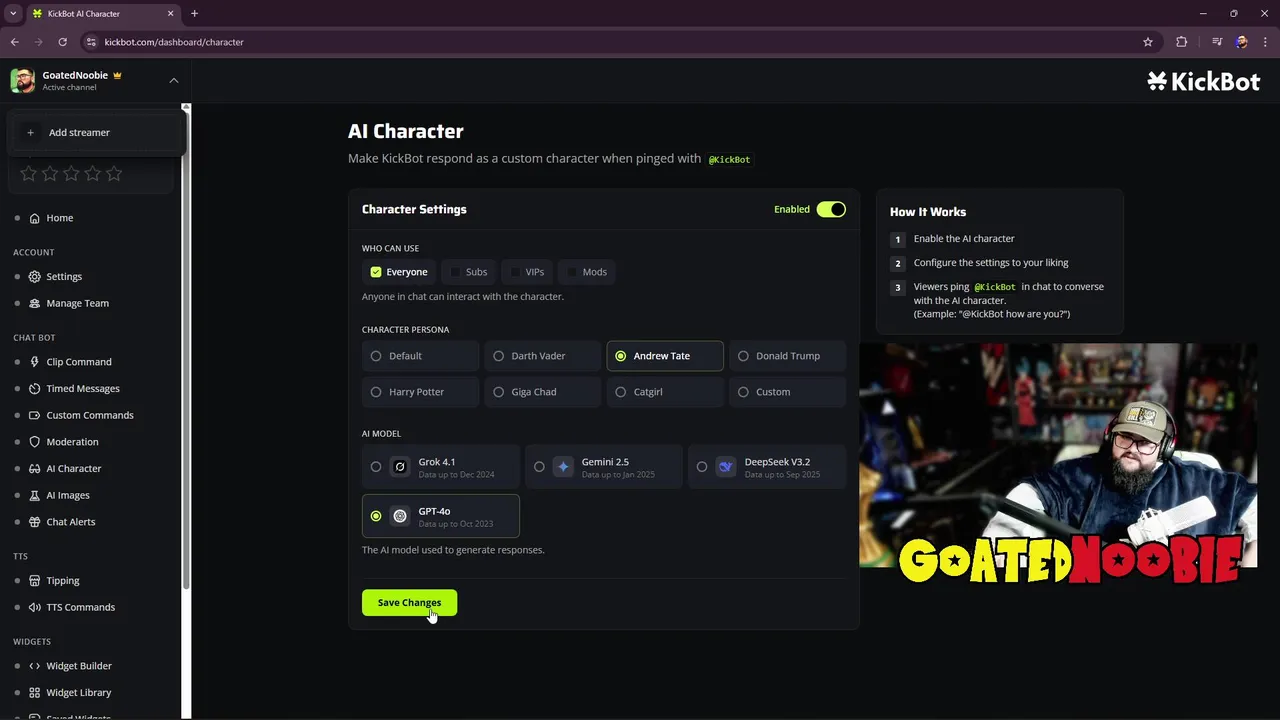Click the sidebar vertical scrollbar
This screenshot has width=1280, height=720.
coord(185,345)
